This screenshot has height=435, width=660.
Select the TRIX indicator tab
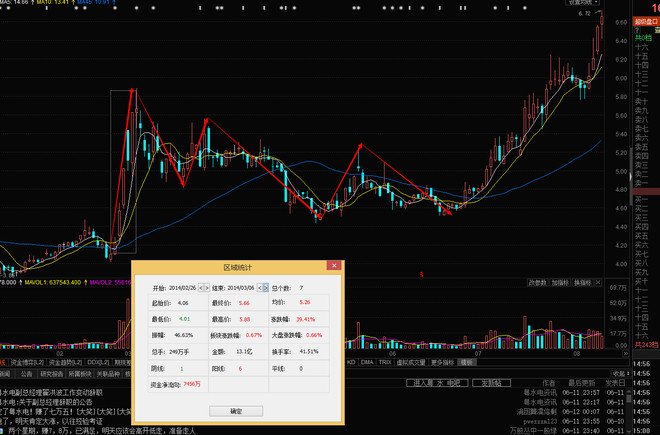tap(385, 362)
